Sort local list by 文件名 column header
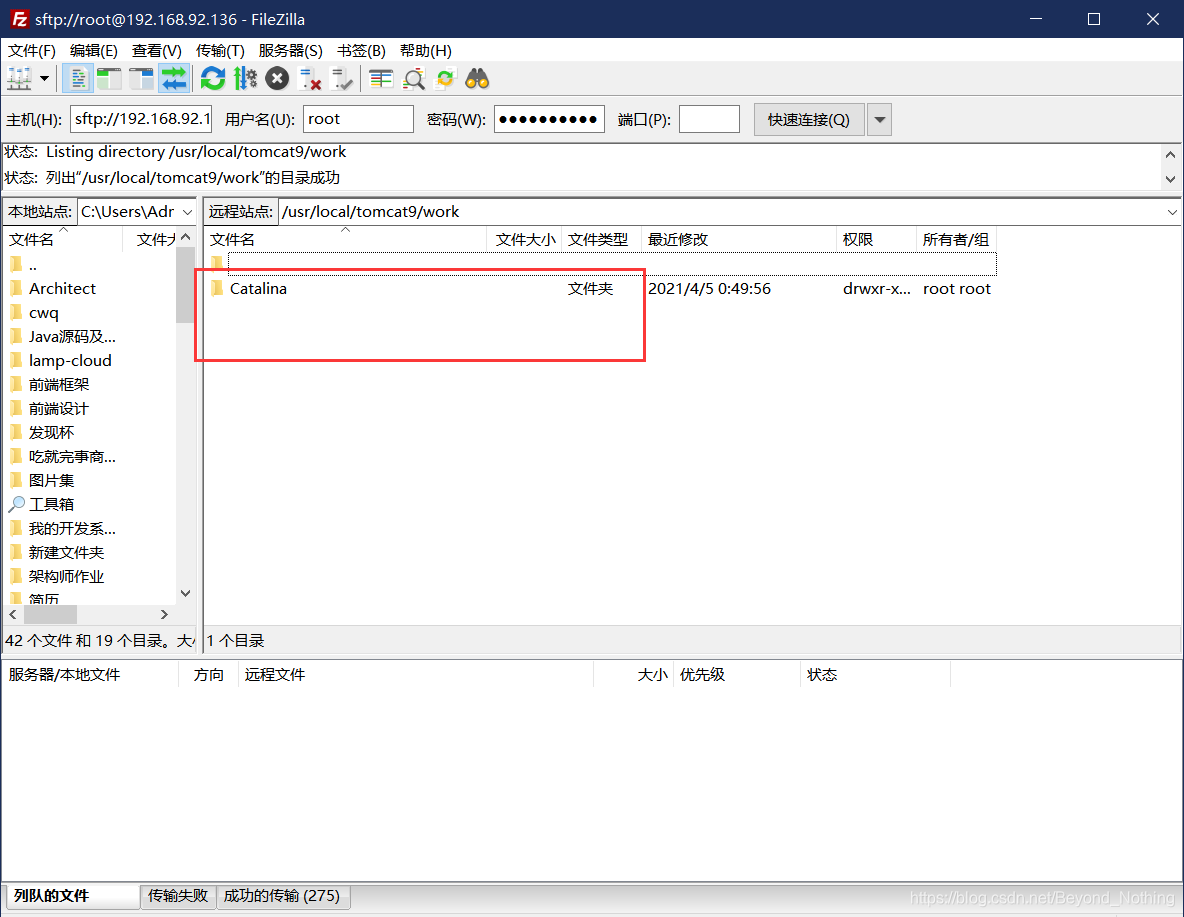Screen dimensions: 1184x917 (63, 239)
